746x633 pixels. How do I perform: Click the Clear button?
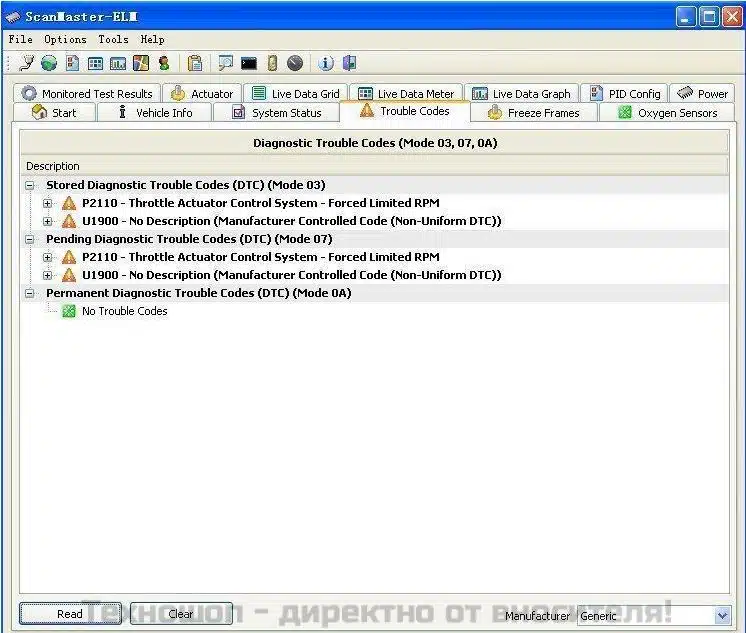181,614
